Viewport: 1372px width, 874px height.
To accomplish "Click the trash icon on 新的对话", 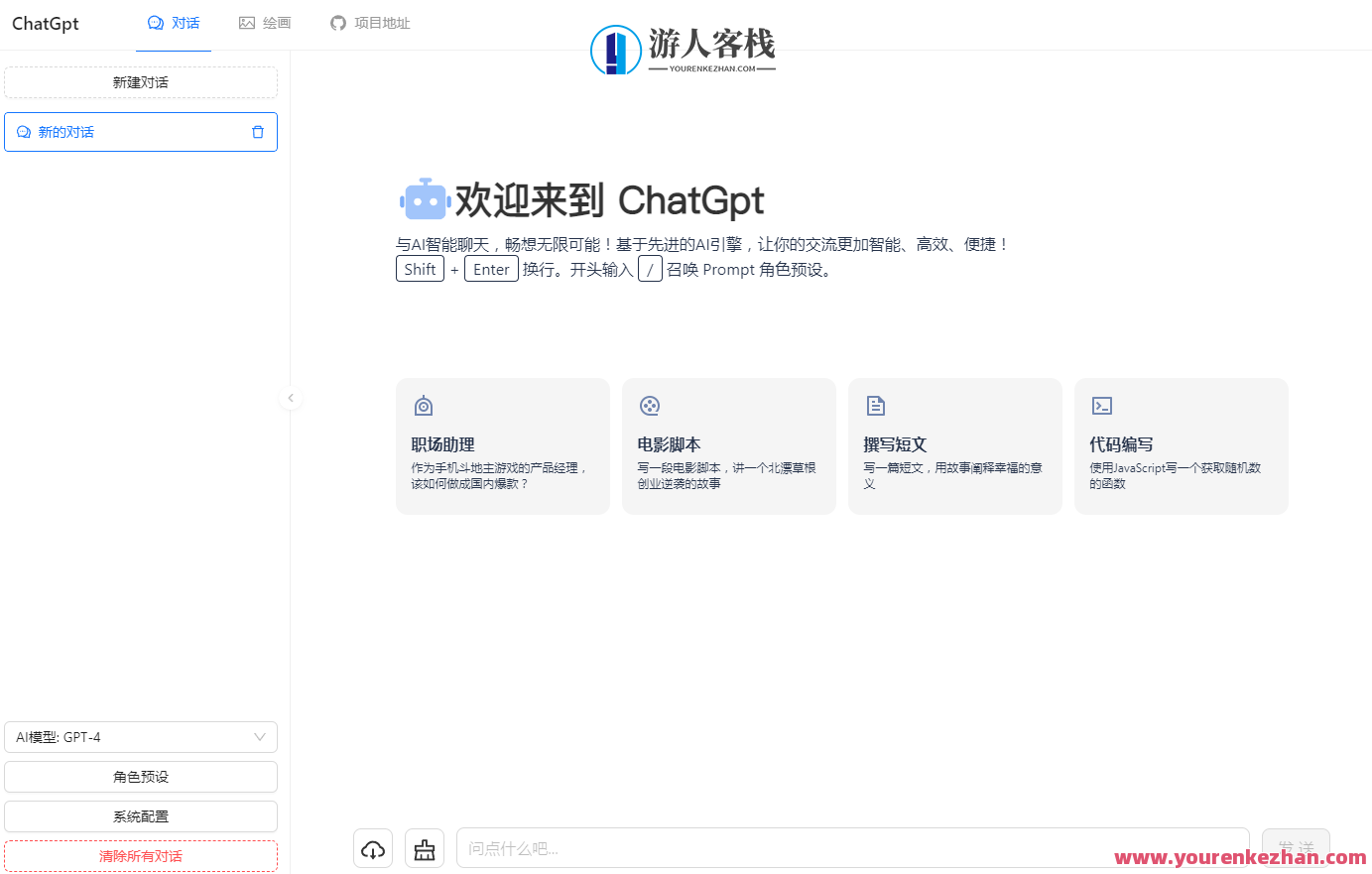I will pyautogui.click(x=258, y=131).
